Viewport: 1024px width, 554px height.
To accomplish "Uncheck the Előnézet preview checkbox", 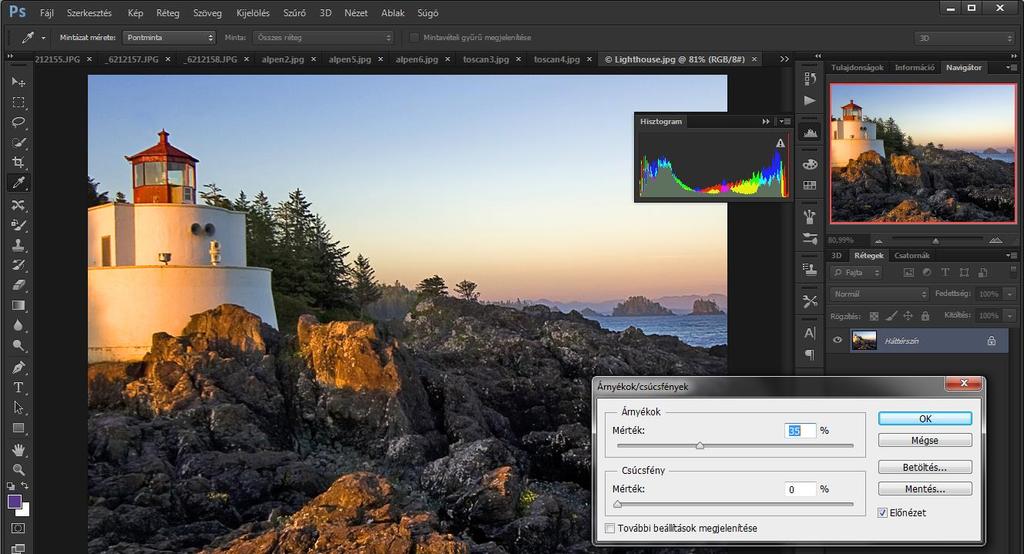I will 882,513.
